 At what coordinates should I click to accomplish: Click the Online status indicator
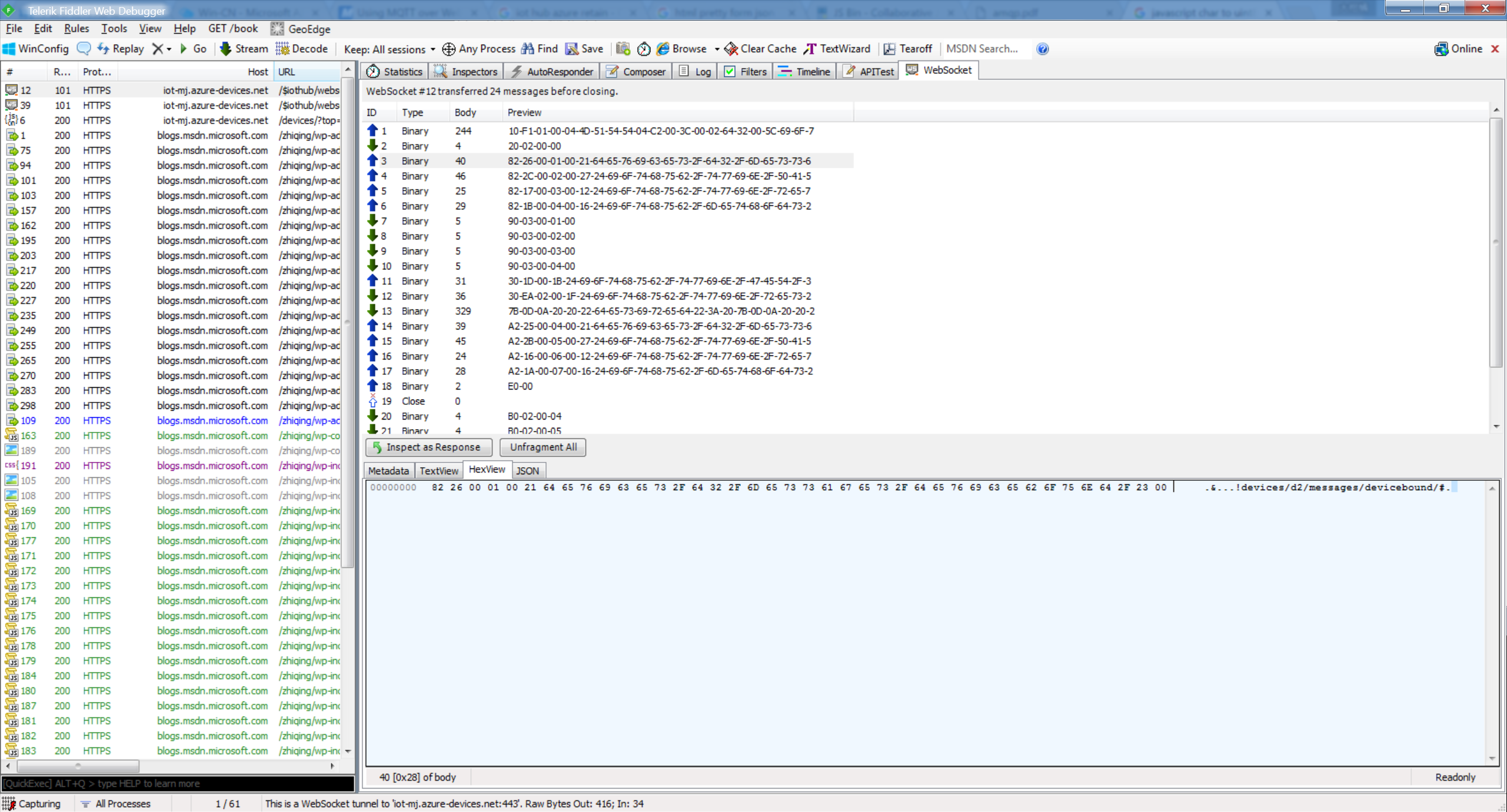click(x=1458, y=49)
